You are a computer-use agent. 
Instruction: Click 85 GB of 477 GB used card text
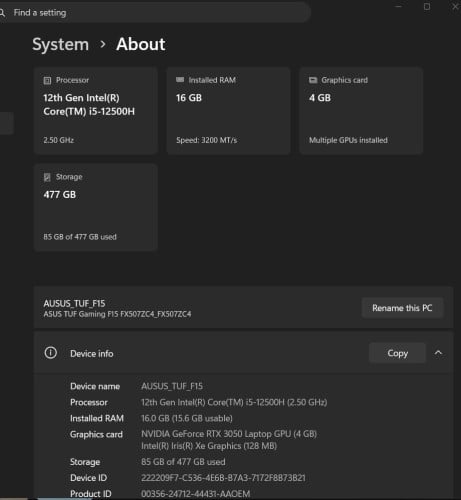(80, 237)
